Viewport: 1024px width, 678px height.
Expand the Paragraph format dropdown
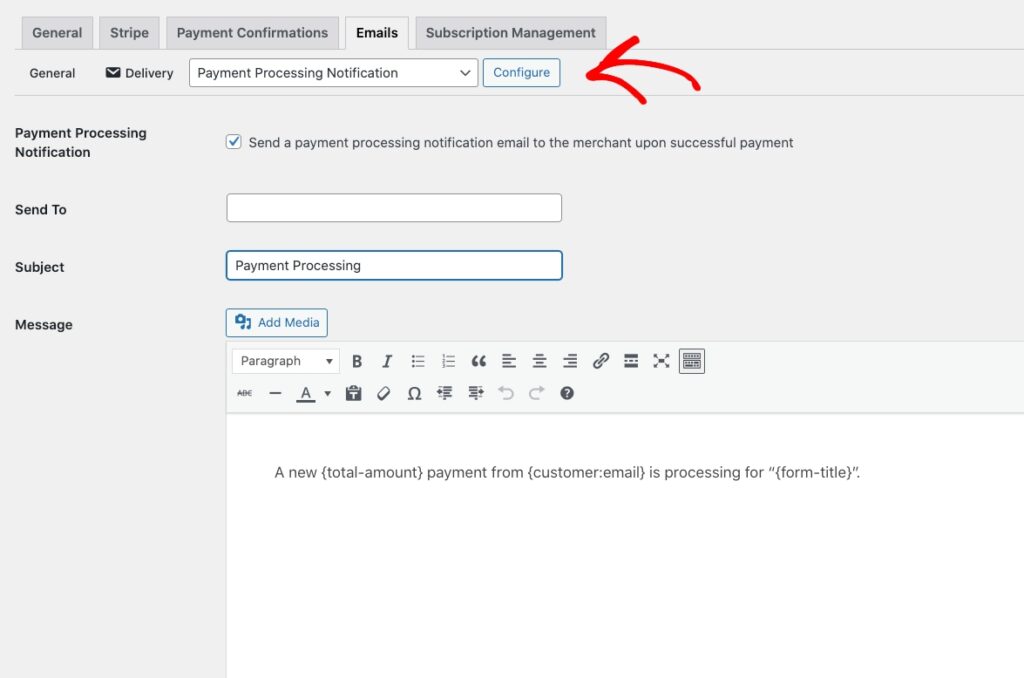pyautogui.click(x=286, y=361)
